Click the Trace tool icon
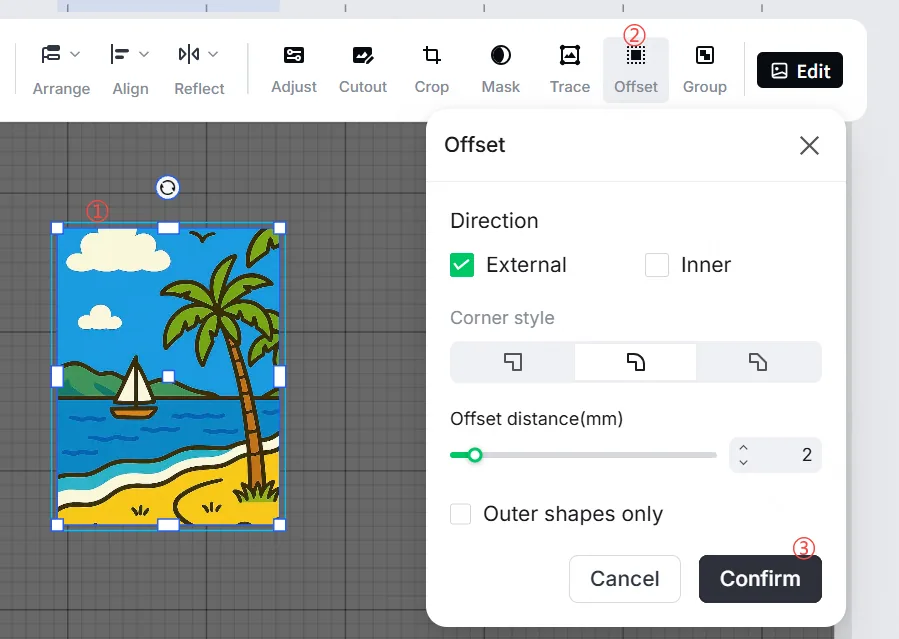The image size is (899, 639). pyautogui.click(x=569, y=56)
